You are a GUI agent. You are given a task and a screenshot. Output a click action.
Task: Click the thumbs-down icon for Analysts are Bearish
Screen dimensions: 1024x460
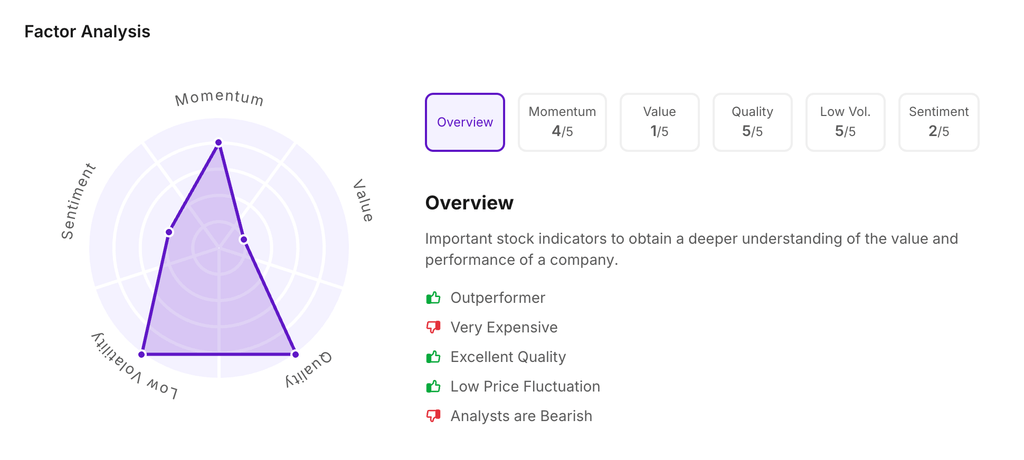tap(433, 416)
